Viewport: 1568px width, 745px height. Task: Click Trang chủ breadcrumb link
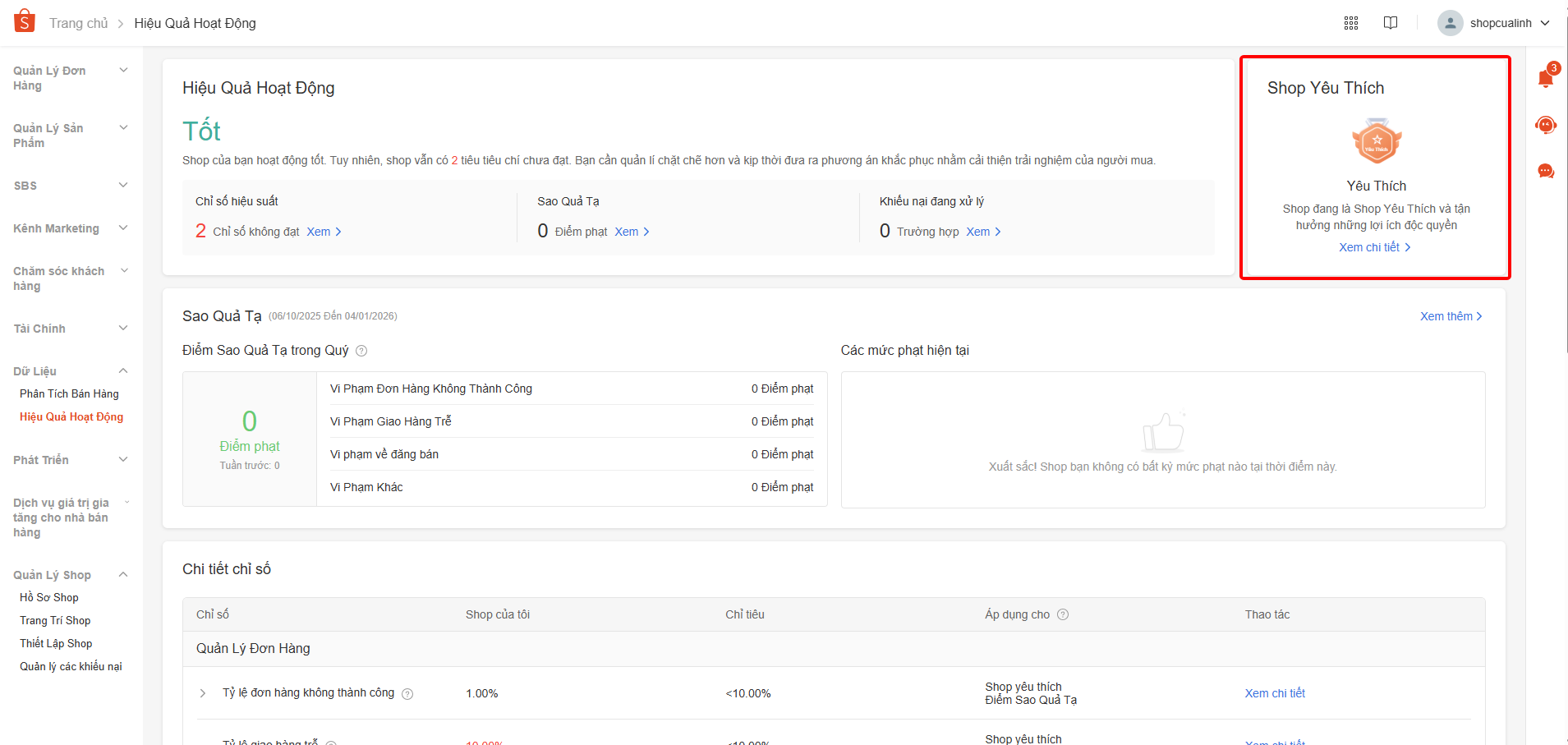(78, 23)
